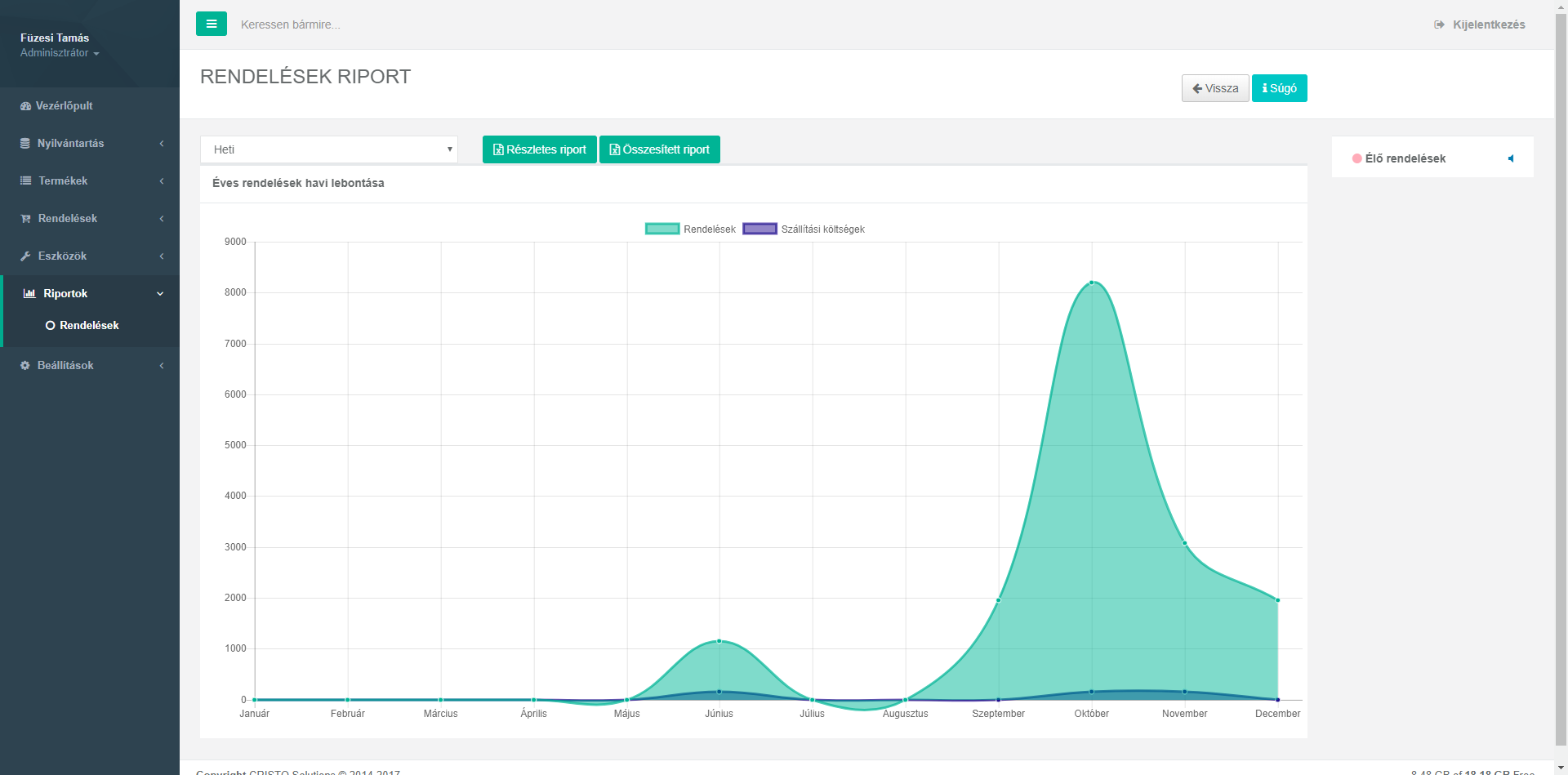Viewport: 1568px width, 775px height.
Task: Click the Termékek list icon
Action: pos(25,181)
